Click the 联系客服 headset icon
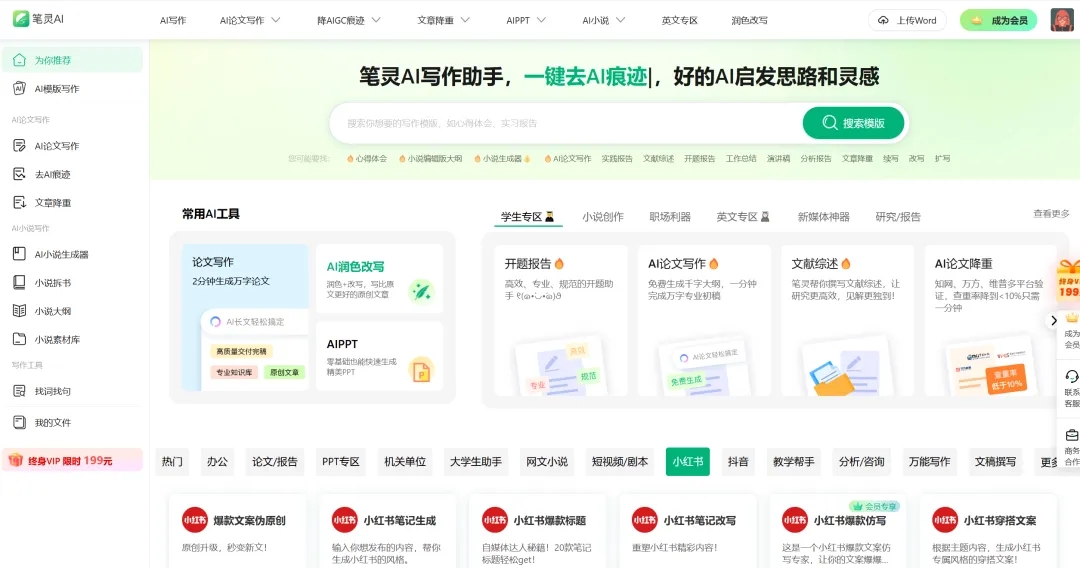Image resolution: width=1080 pixels, height=568 pixels. [x=1072, y=376]
